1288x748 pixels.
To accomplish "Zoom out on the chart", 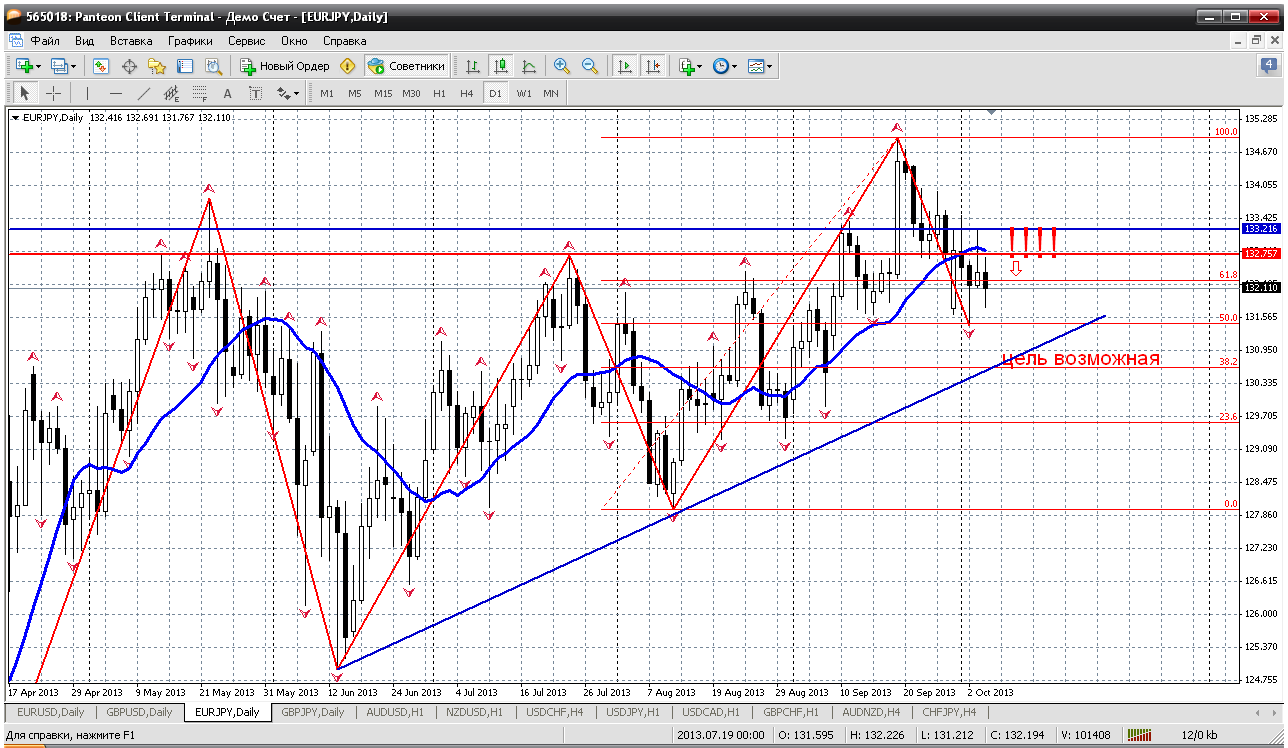I will (x=590, y=66).
